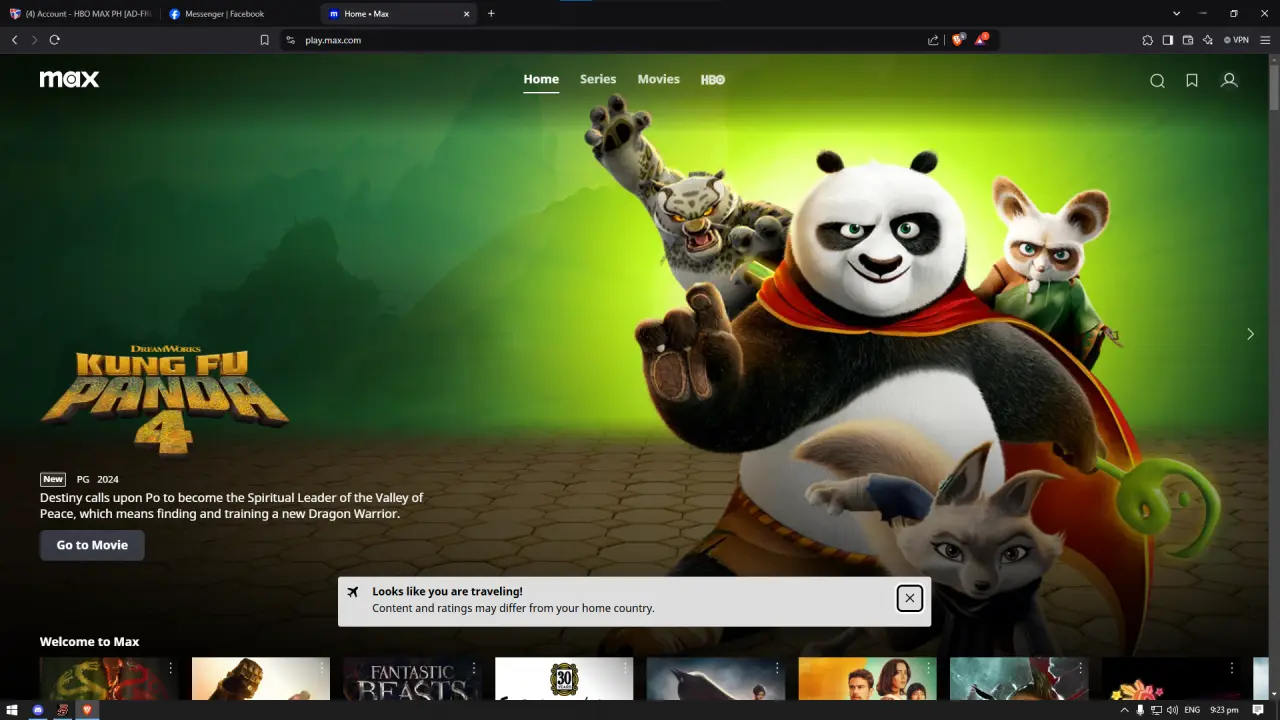Dismiss the traveling notification banner

pos(909,598)
